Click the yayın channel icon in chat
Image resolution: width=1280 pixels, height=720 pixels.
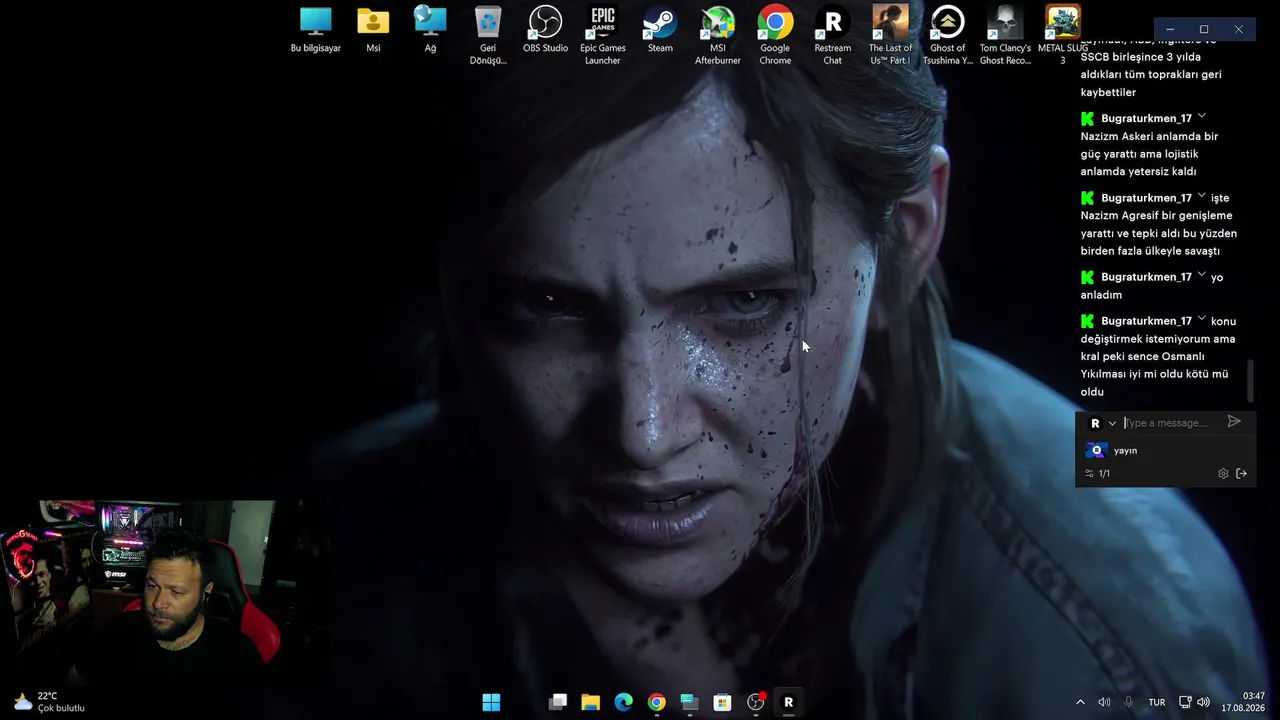click(1097, 450)
